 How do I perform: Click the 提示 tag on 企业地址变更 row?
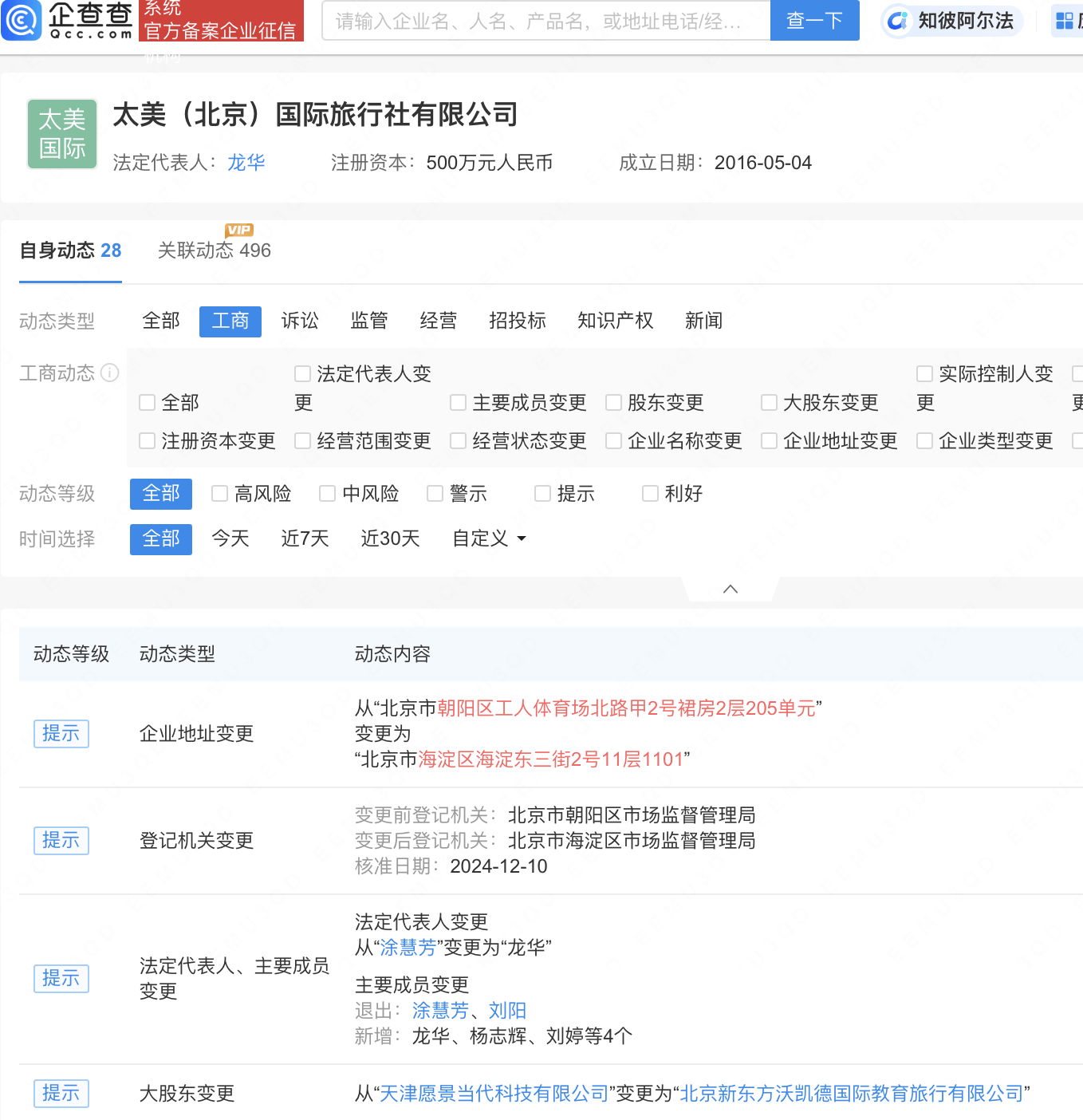(61, 734)
